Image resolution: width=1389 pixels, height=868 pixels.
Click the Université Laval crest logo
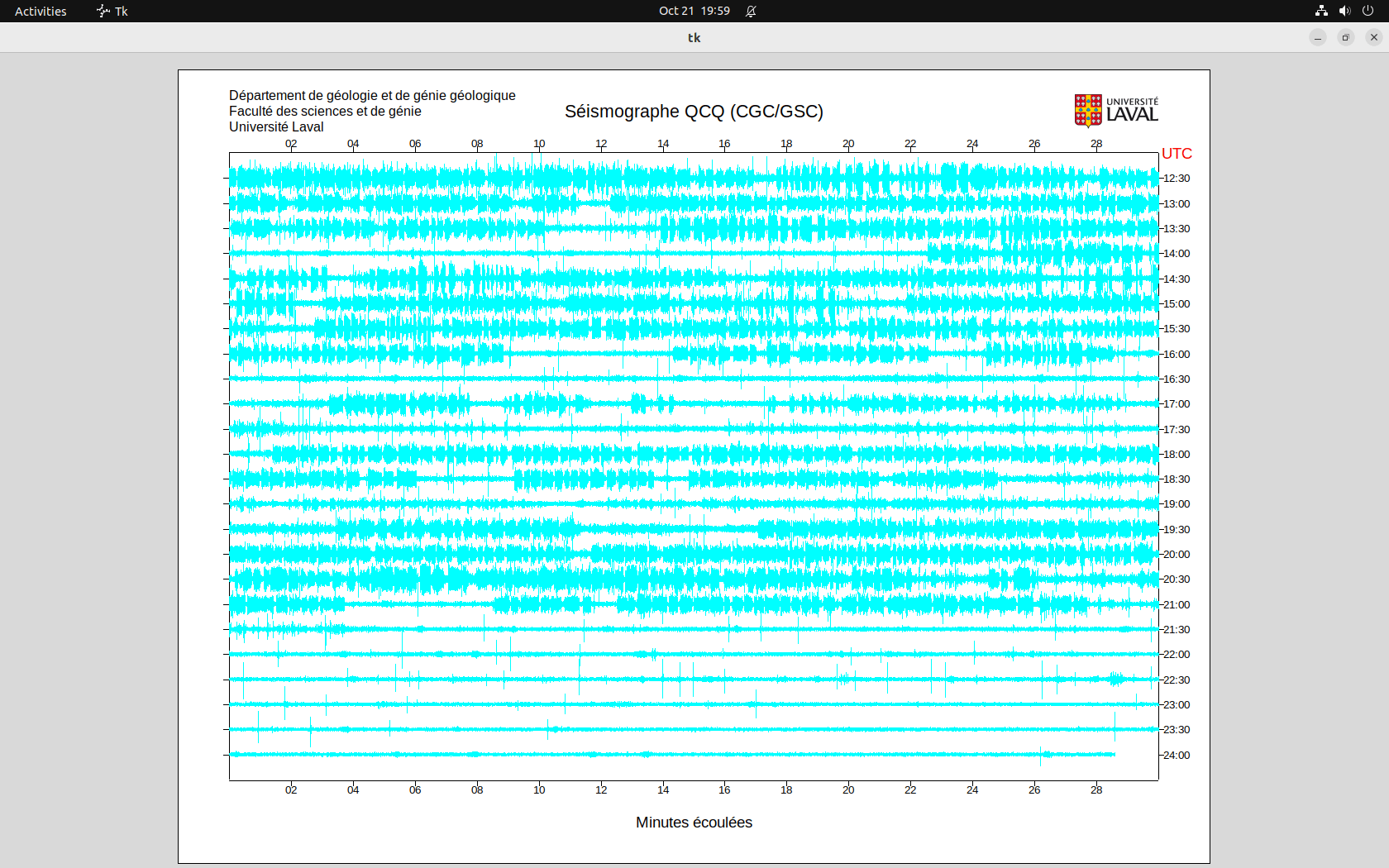1088,111
